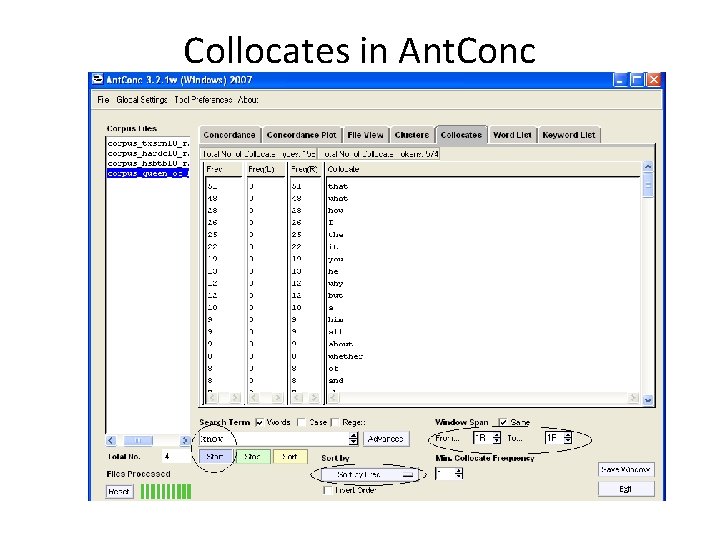
Task: Switch to the Concordance tab
Action: pos(229,135)
